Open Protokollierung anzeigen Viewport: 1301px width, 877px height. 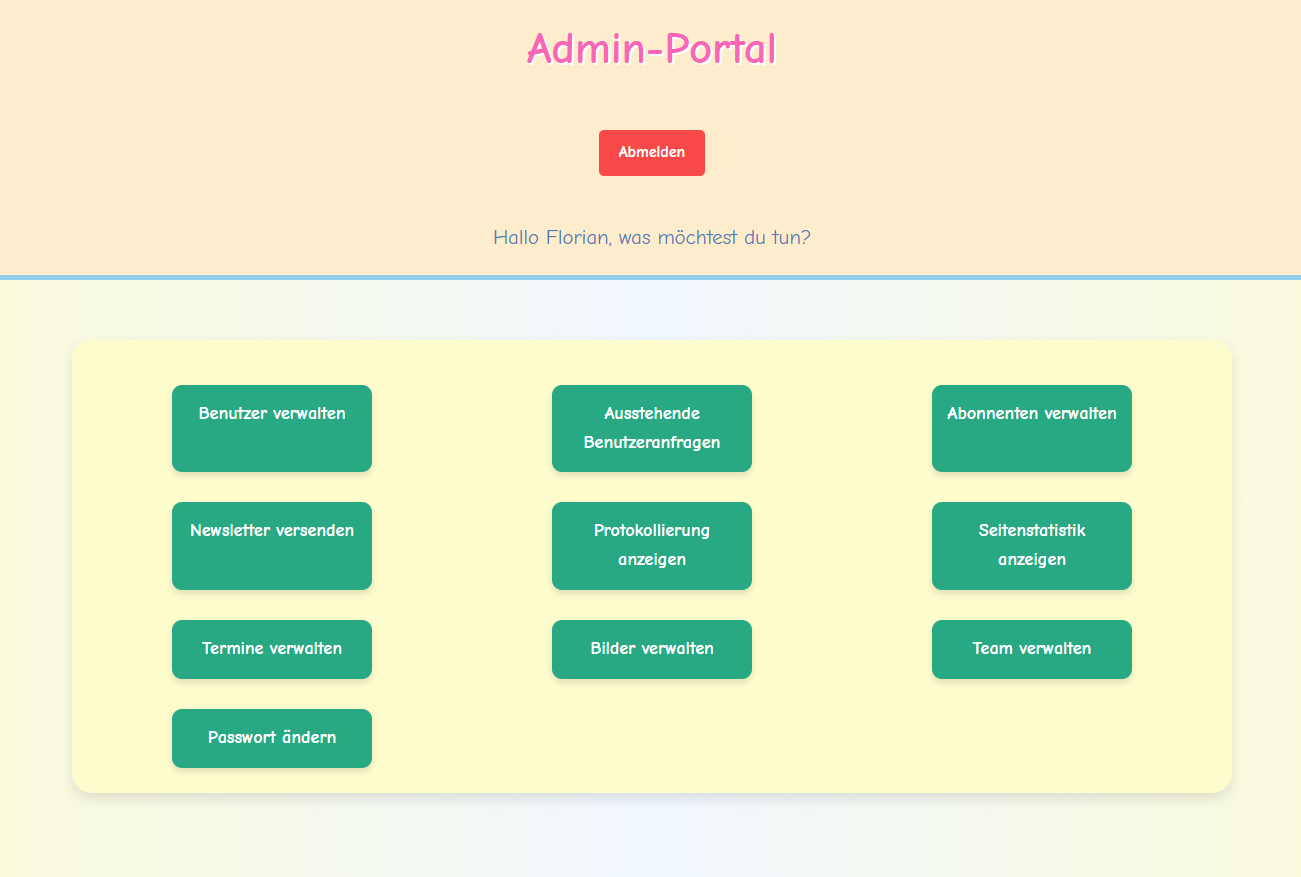(x=652, y=545)
